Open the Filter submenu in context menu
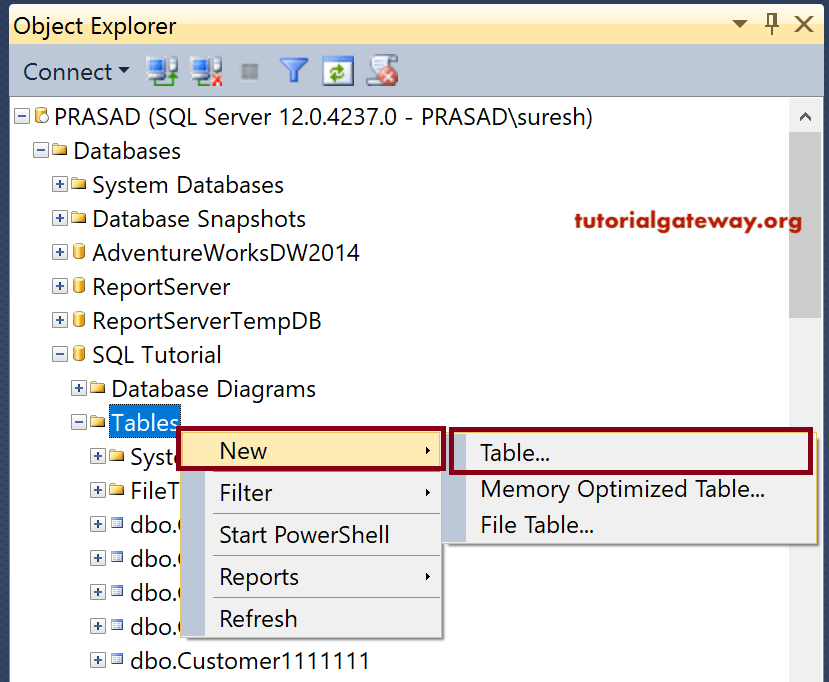This screenshot has width=829, height=682. (x=311, y=493)
